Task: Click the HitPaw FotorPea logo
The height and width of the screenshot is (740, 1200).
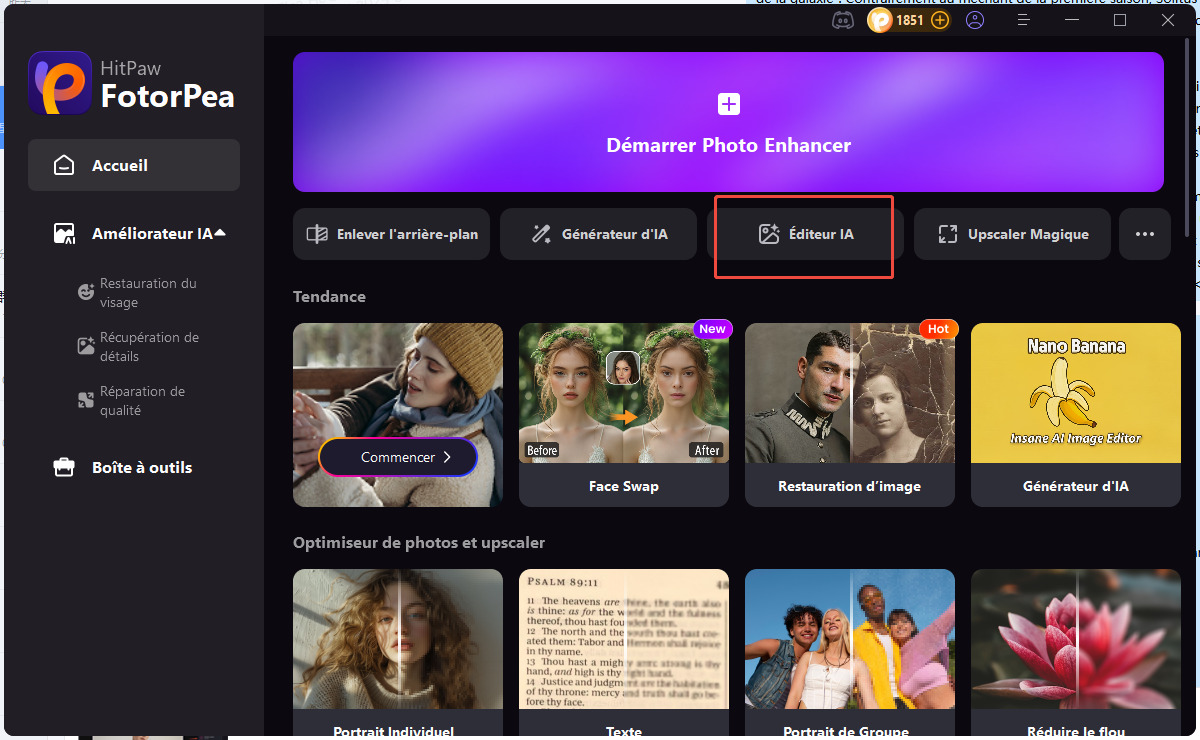Action: [x=59, y=83]
